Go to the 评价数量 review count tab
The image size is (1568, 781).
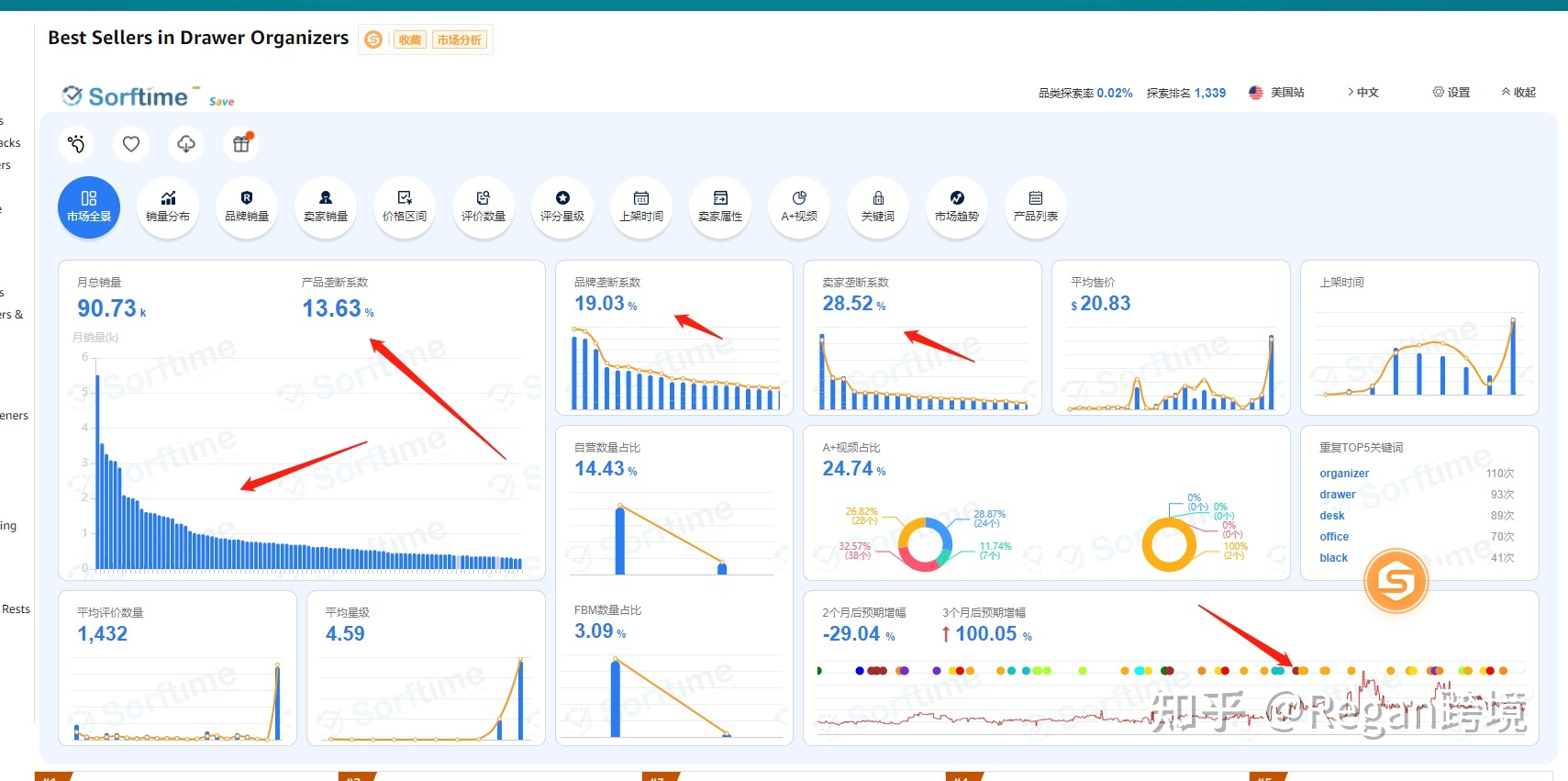click(x=484, y=207)
